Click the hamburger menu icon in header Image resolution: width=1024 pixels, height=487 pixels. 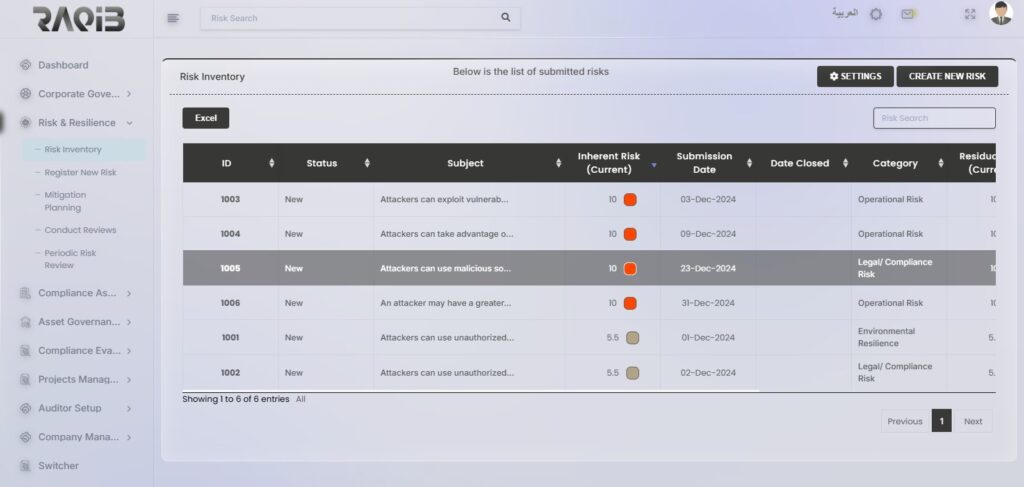(173, 17)
